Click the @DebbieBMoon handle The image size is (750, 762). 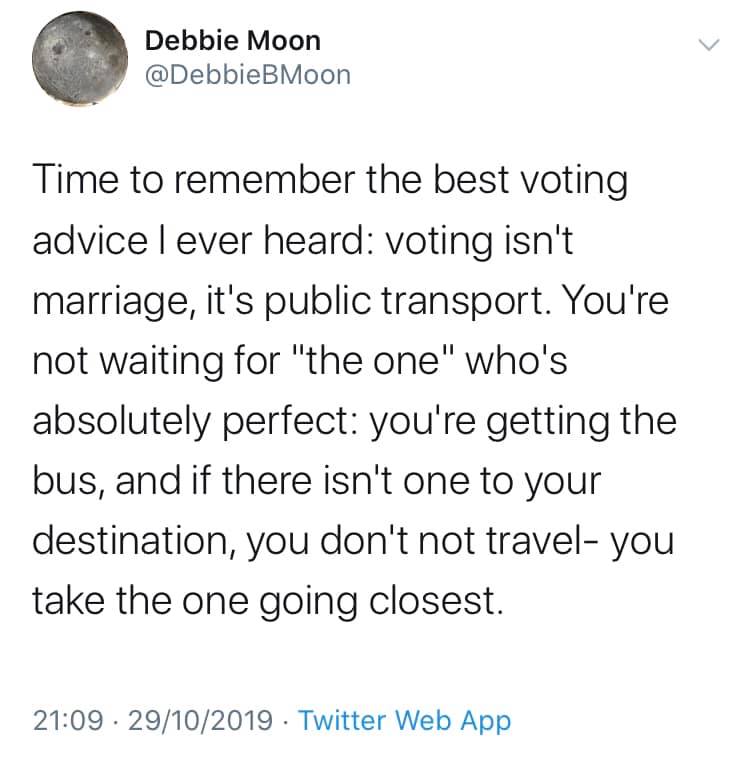[x=248, y=75]
